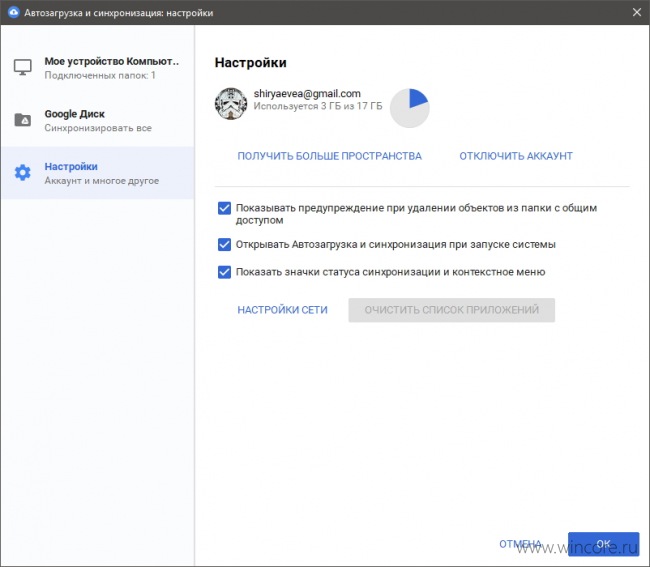This screenshot has width=650, height=567.
Task: Click the Google Drive folder icon
Action: click(22, 120)
